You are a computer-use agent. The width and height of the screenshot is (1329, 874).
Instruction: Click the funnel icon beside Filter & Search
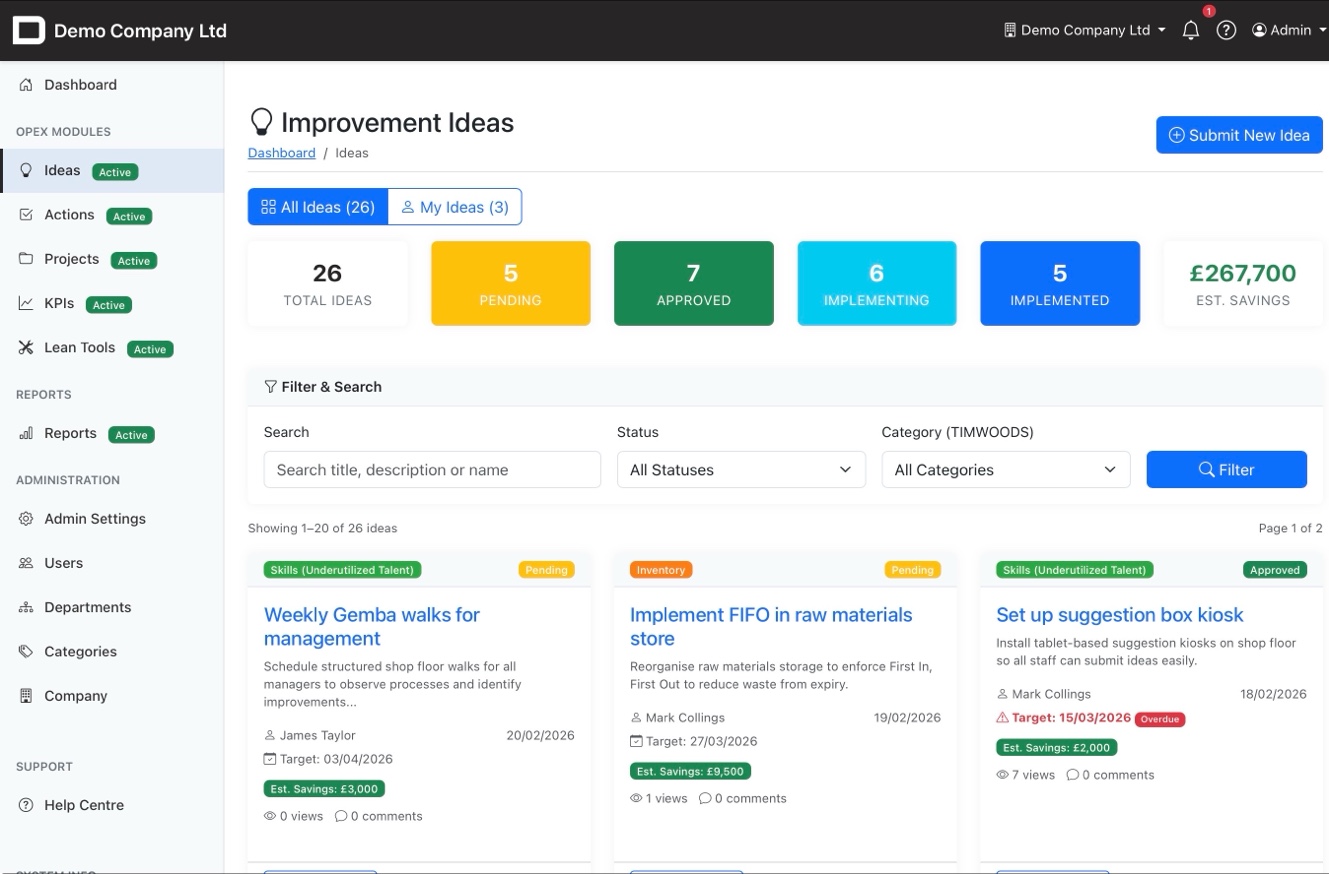(269, 386)
